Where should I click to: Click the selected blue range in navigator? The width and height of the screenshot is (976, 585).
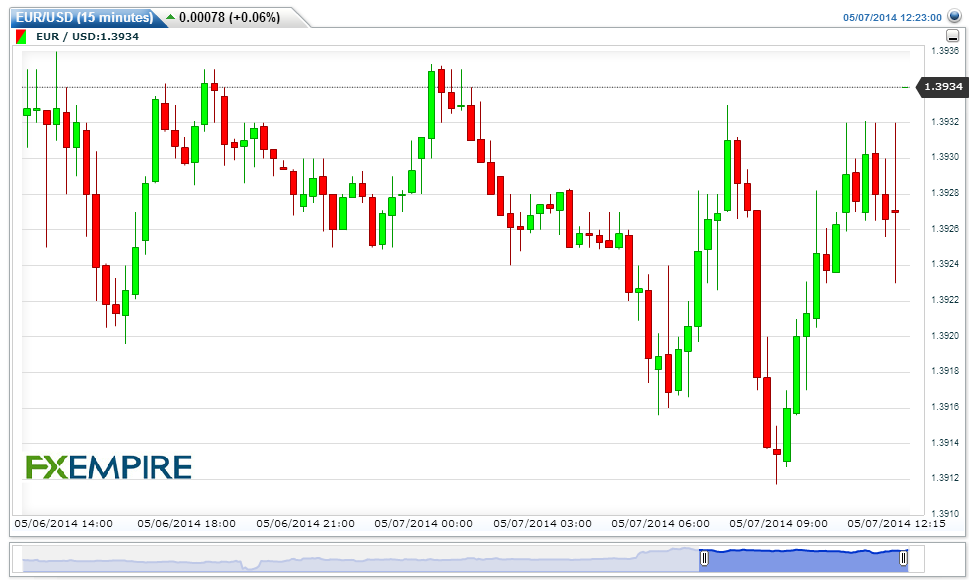(x=804, y=559)
